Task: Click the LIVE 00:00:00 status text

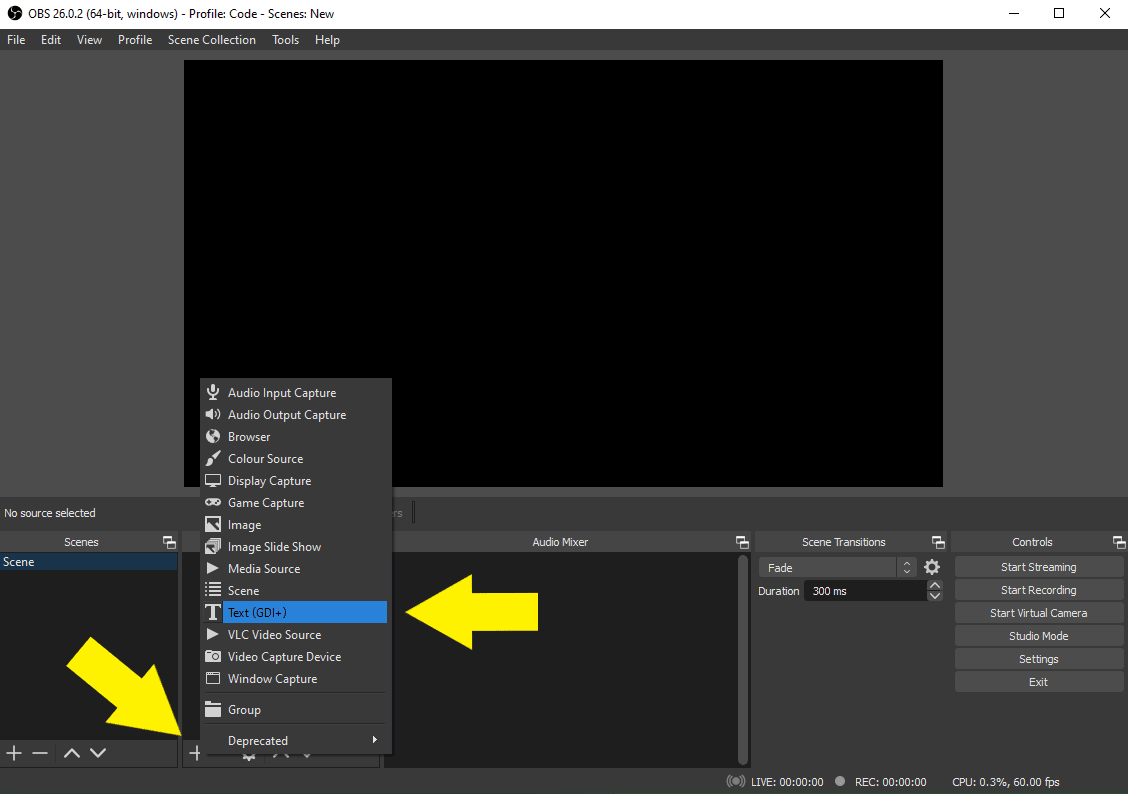Action: 787,782
